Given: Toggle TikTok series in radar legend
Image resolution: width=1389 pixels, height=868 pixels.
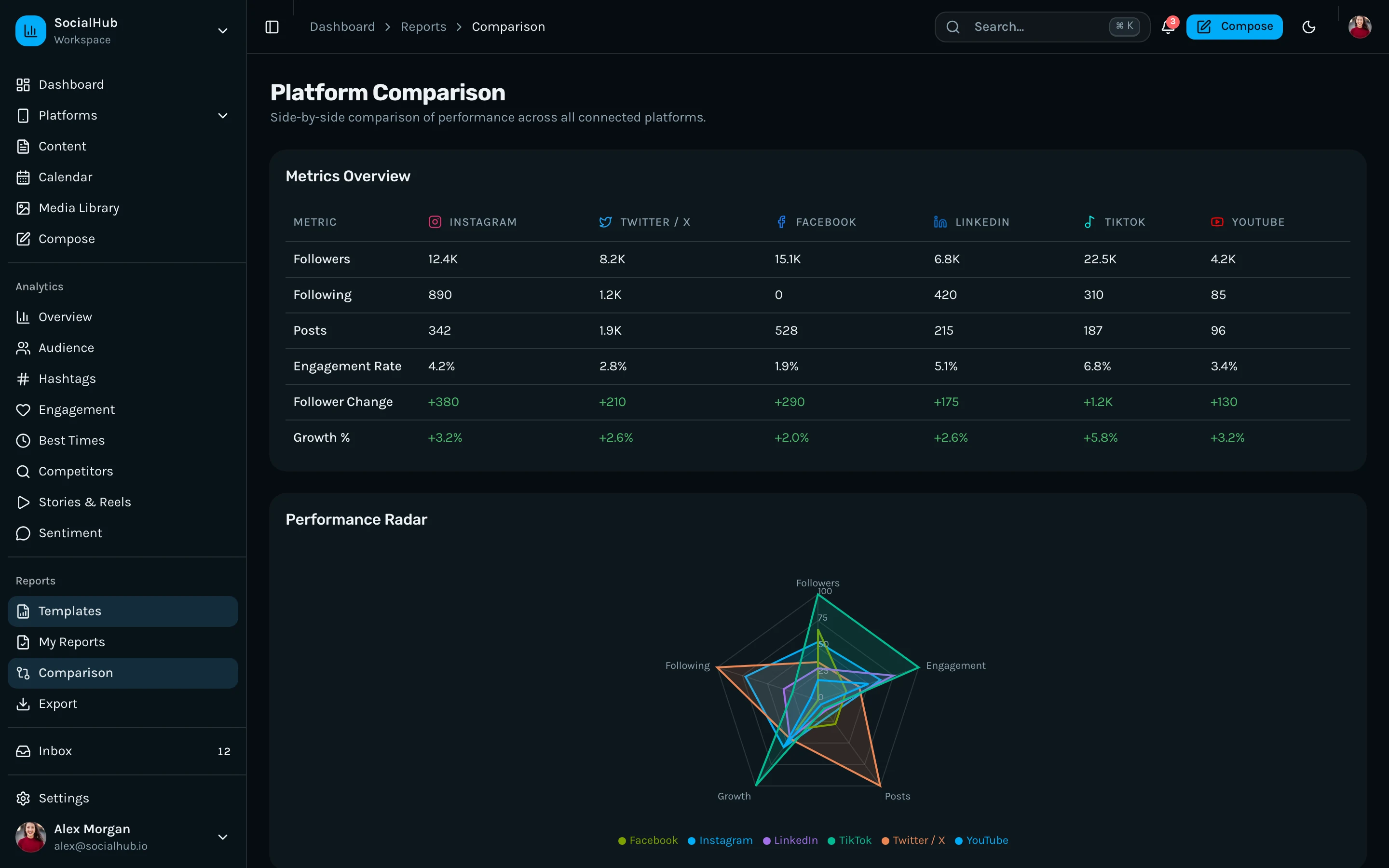Looking at the screenshot, I should (849, 841).
